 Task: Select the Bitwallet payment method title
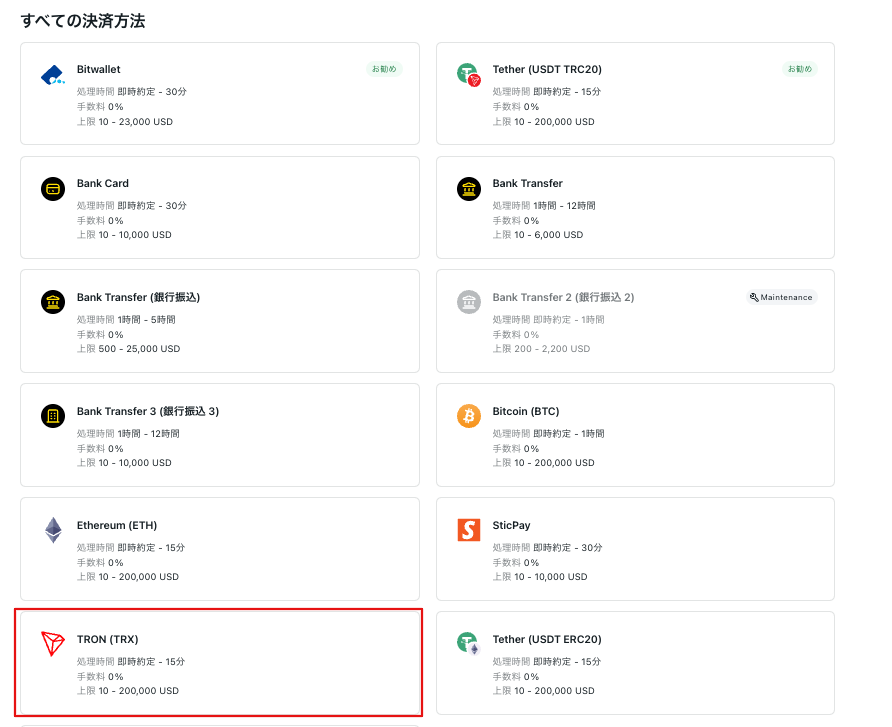(98, 69)
